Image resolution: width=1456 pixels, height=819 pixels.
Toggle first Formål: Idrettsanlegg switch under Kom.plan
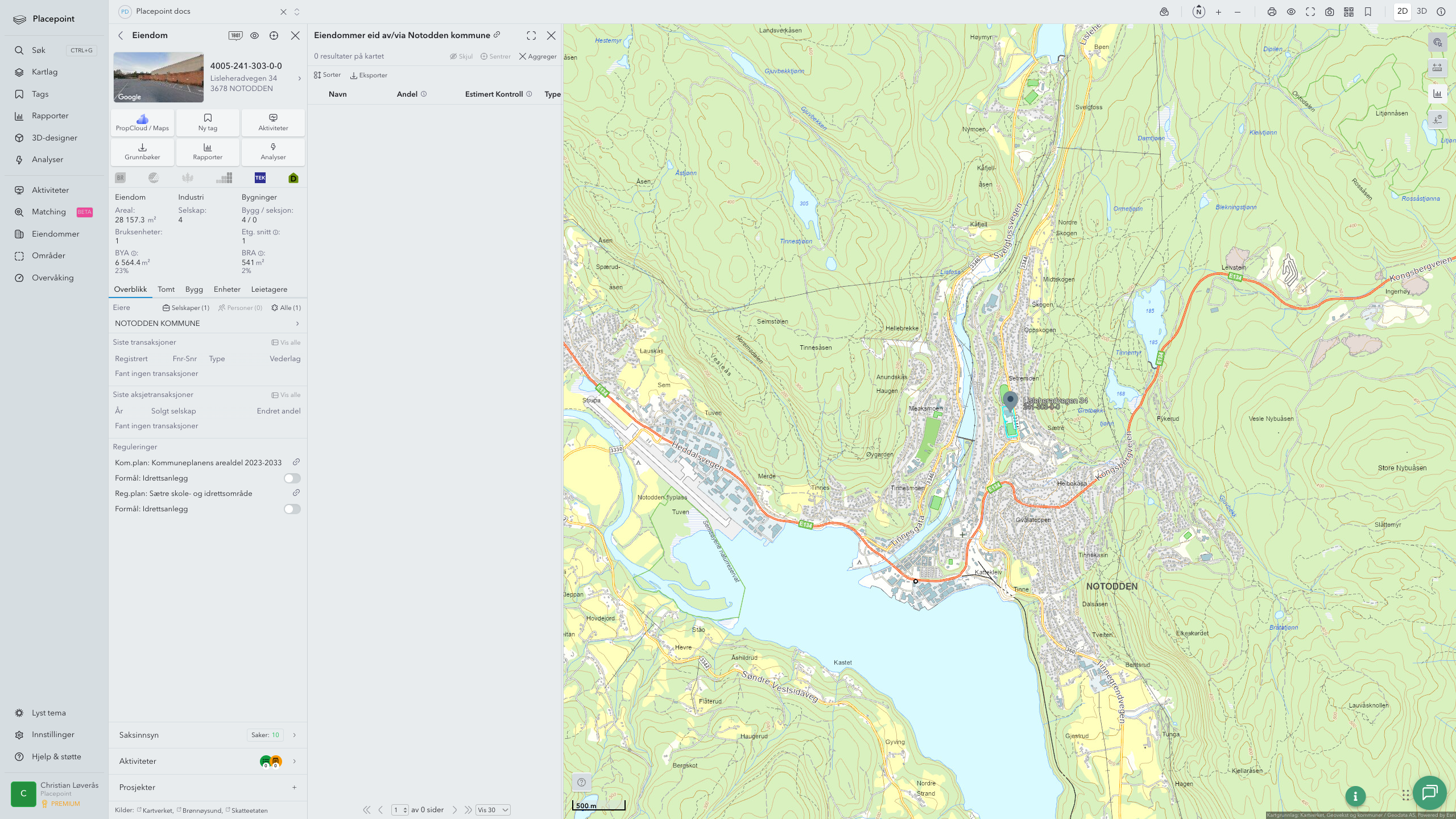pos(292,478)
